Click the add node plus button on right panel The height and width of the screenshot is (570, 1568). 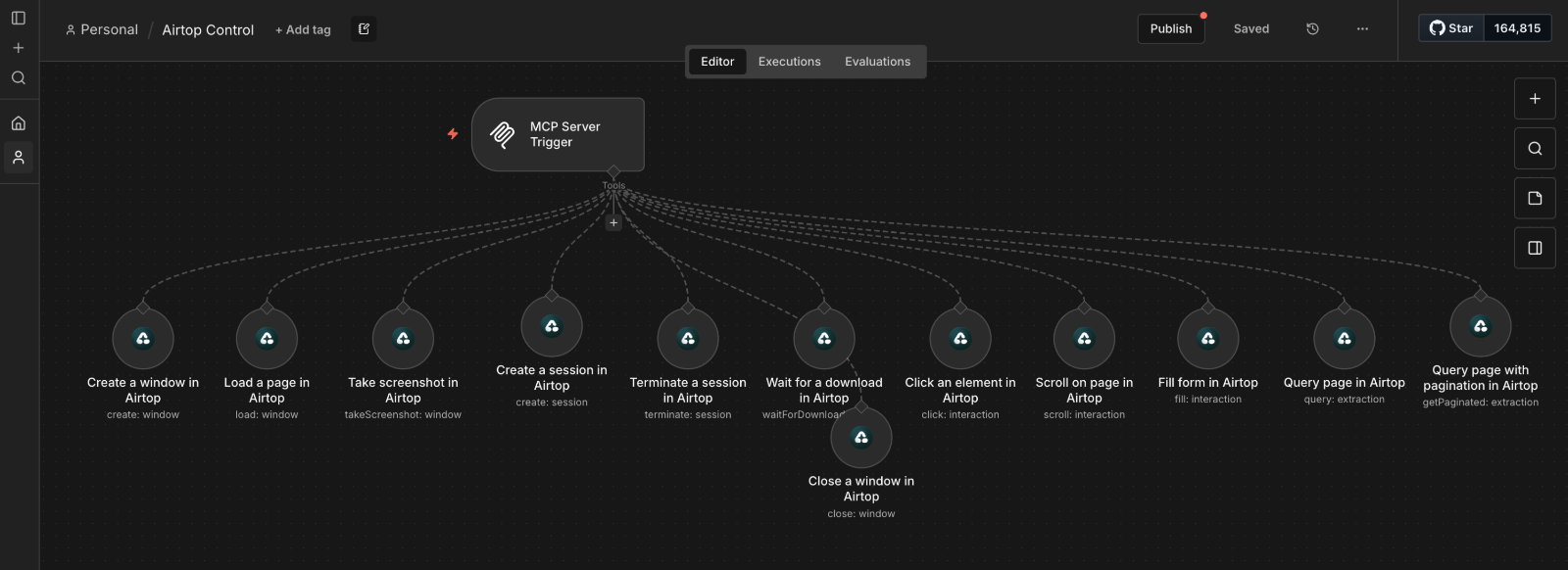[x=1535, y=98]
